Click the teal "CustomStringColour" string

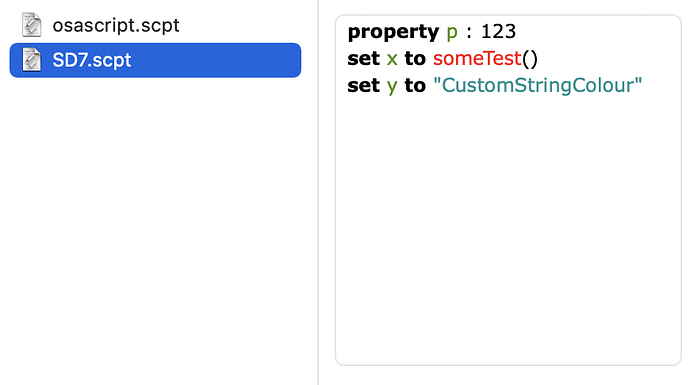[x=538, y=85]
